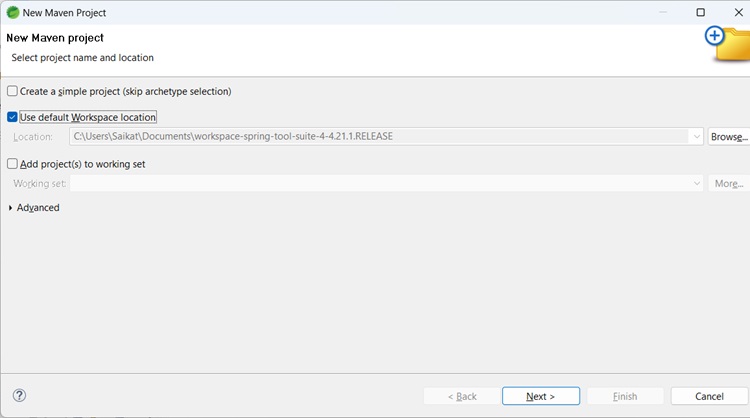Expand the Advanced section
The height and width of the screenshot is (418, 750).
click(x=11, y=208)
